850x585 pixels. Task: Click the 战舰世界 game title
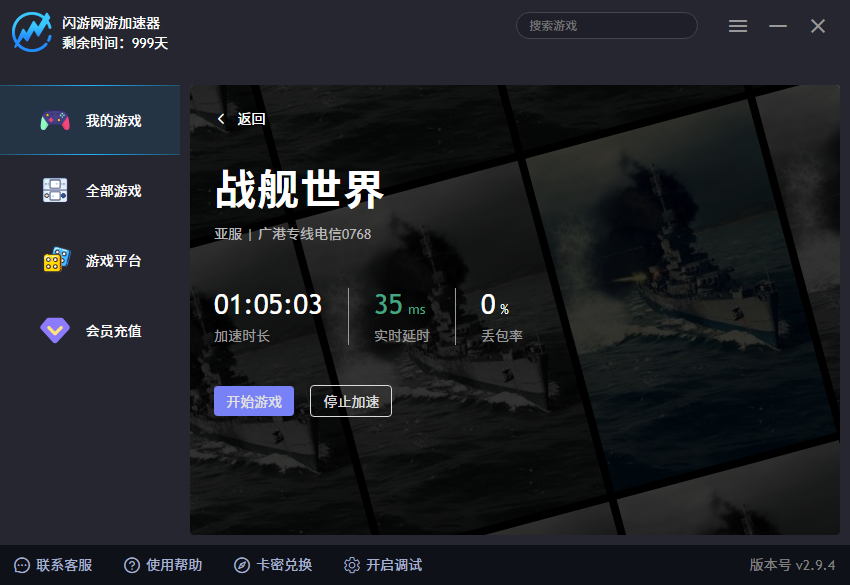(x=299, y=189)
